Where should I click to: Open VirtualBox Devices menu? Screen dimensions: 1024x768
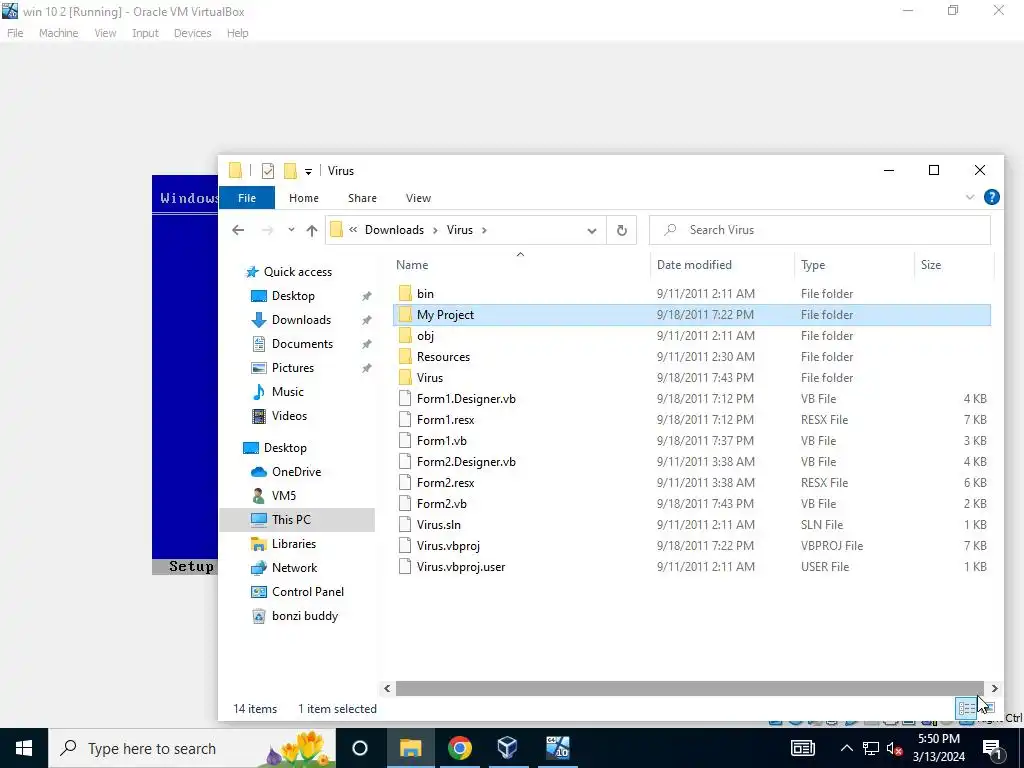tap(193, 33)
